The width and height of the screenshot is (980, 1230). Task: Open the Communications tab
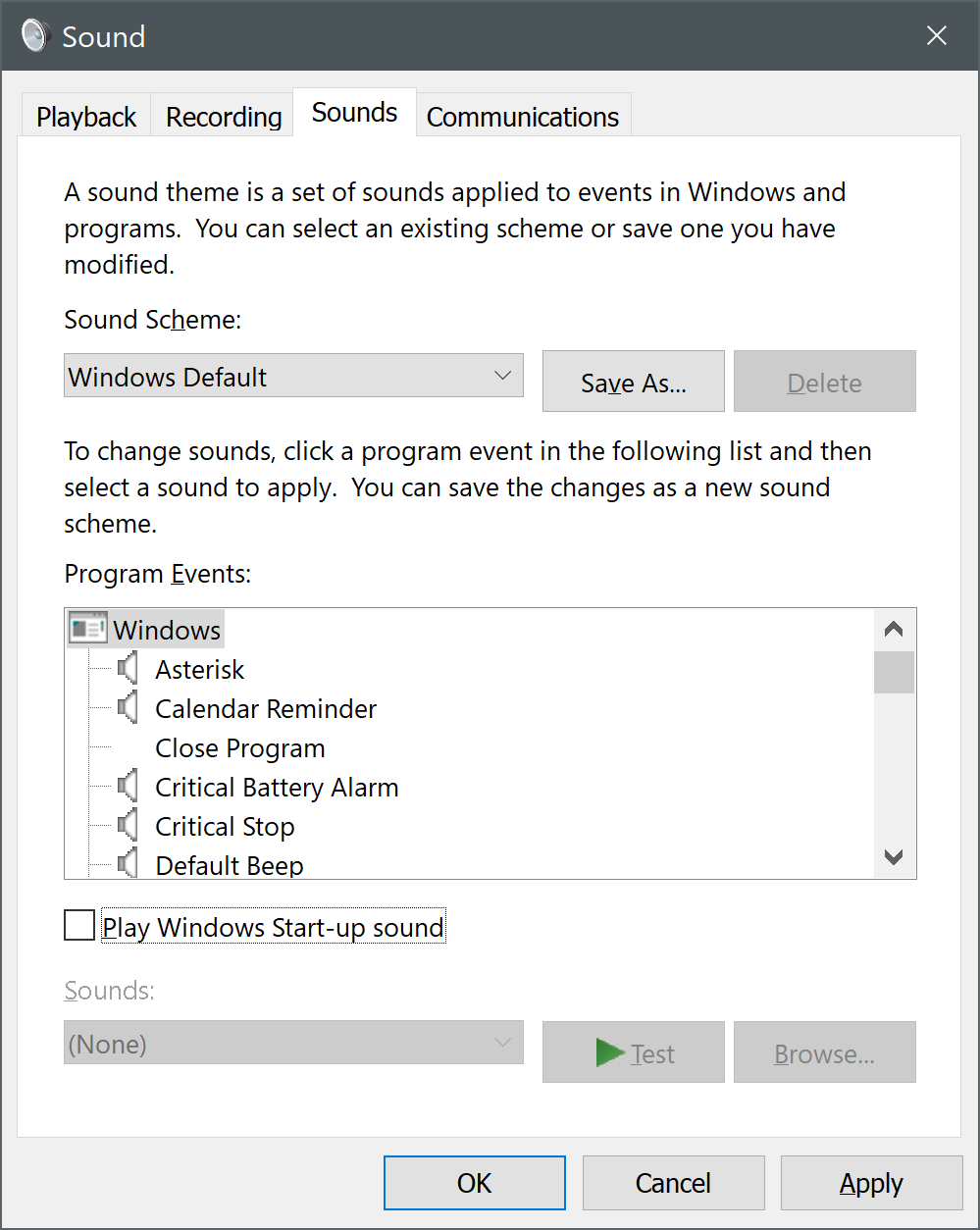click(523, 117)
